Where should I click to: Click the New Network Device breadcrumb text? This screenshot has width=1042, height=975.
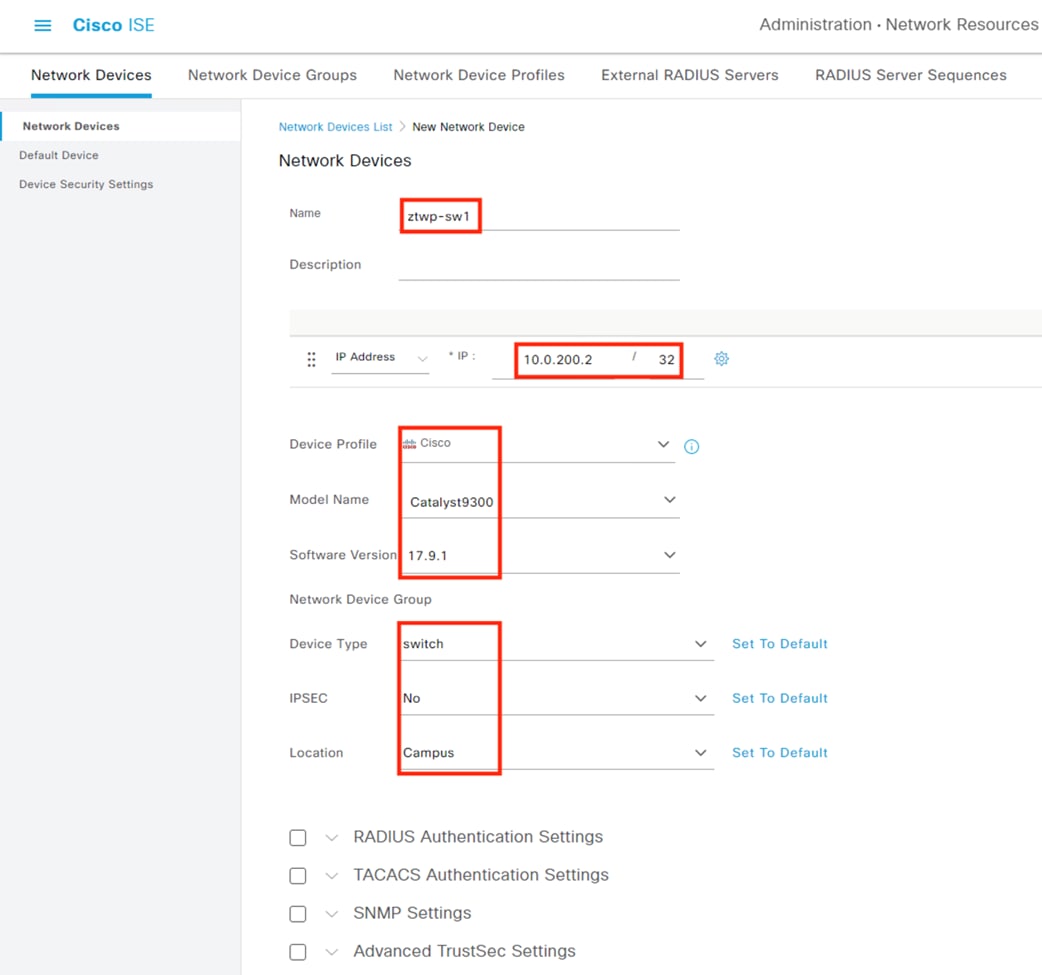pos(469,127)
